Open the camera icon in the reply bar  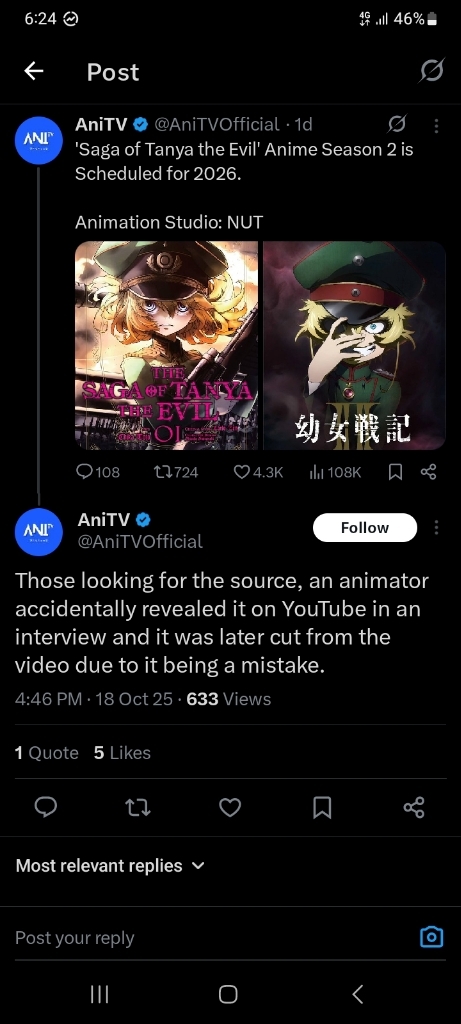[x=431, y=937]
